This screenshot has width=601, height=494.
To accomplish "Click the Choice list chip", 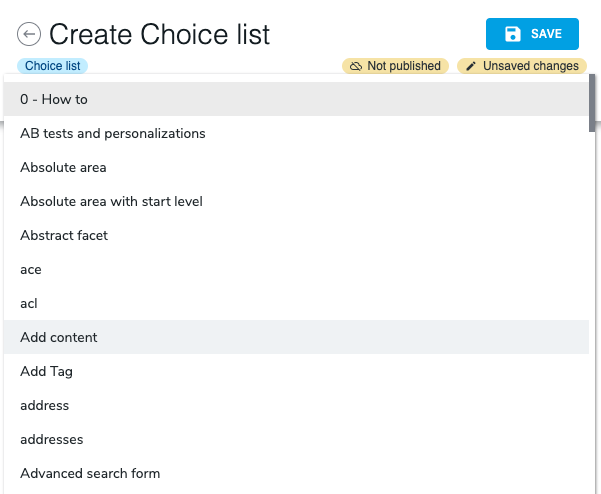I will 53,66.
